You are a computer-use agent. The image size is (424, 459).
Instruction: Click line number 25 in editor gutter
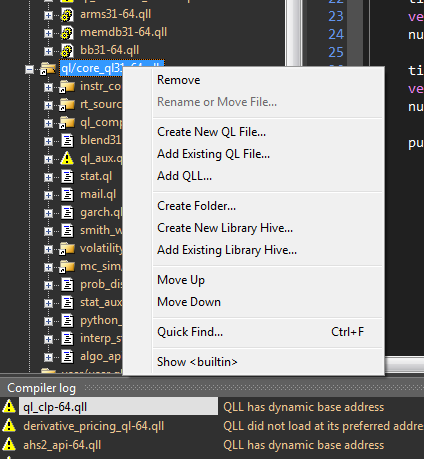click(336, 52)
